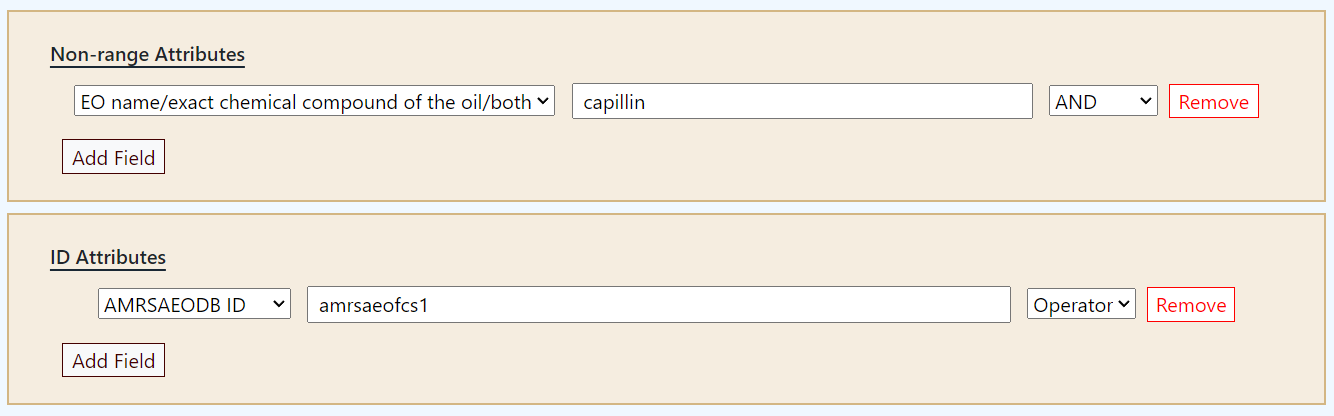
Task: Select the AMRSAEODB ID label in the selector
Action: click(175, 304)
